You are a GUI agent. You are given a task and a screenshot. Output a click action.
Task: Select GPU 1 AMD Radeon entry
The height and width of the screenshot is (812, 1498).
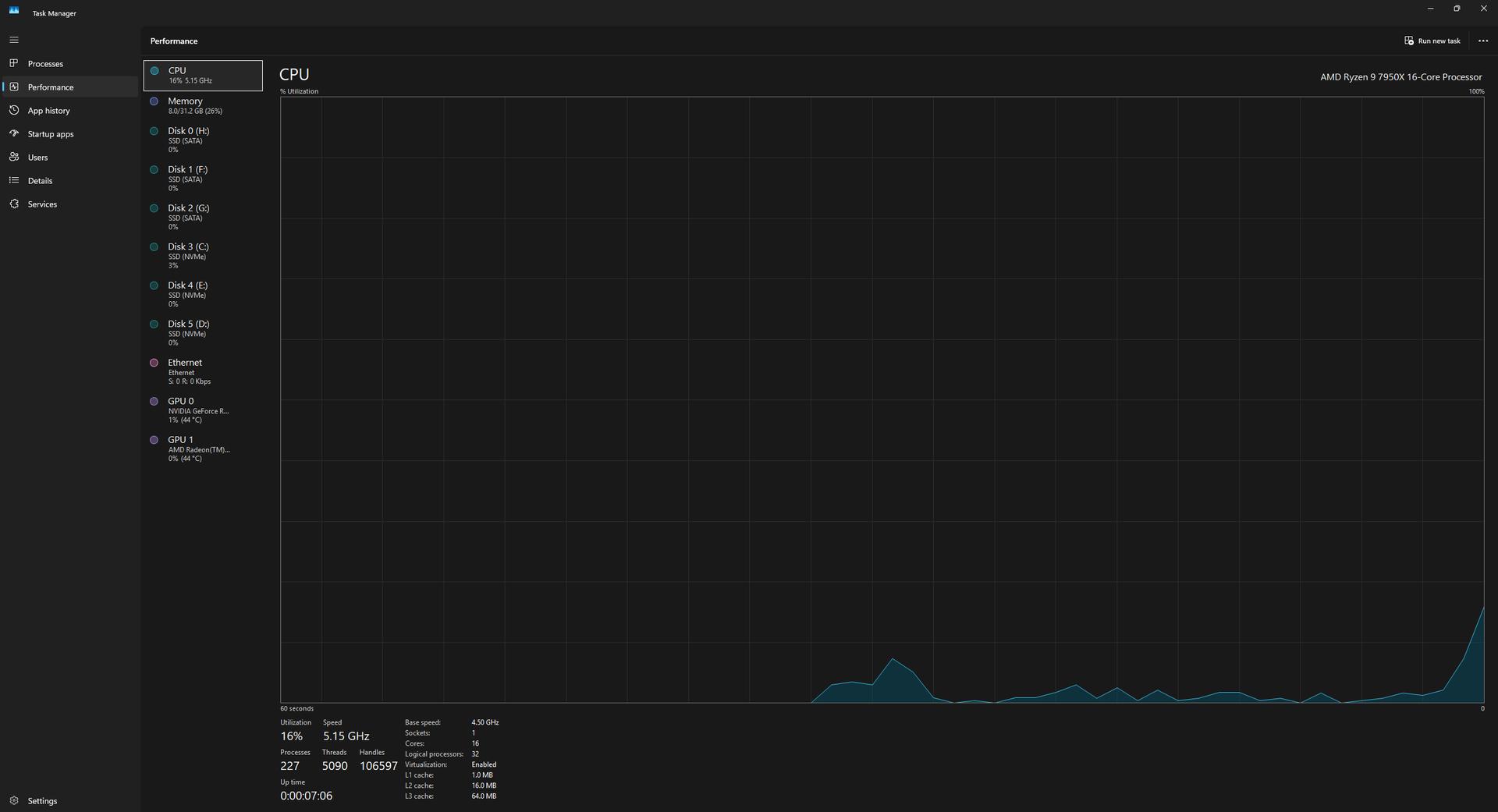(202, 449)
